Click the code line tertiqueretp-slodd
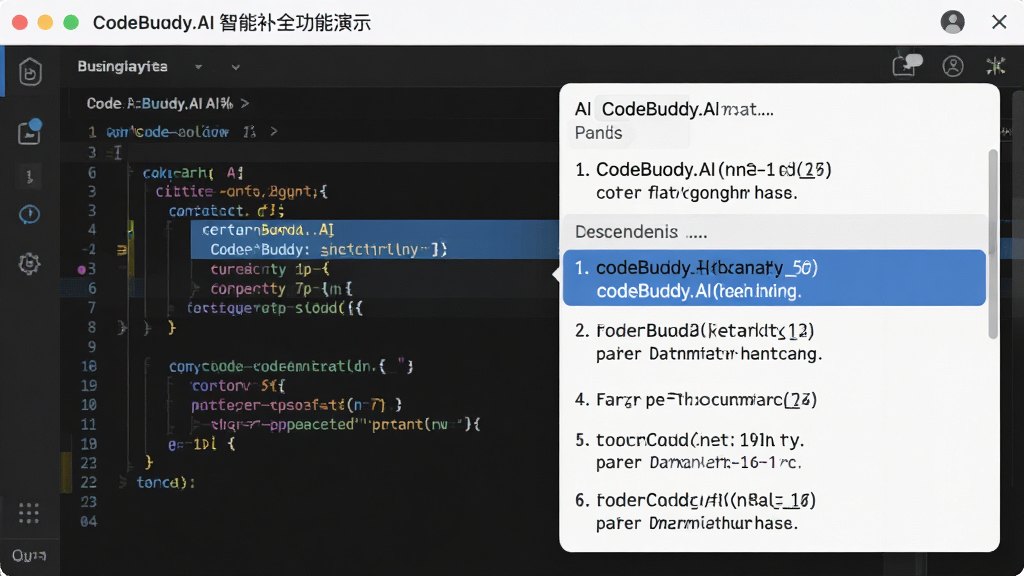 click(274, 308)
